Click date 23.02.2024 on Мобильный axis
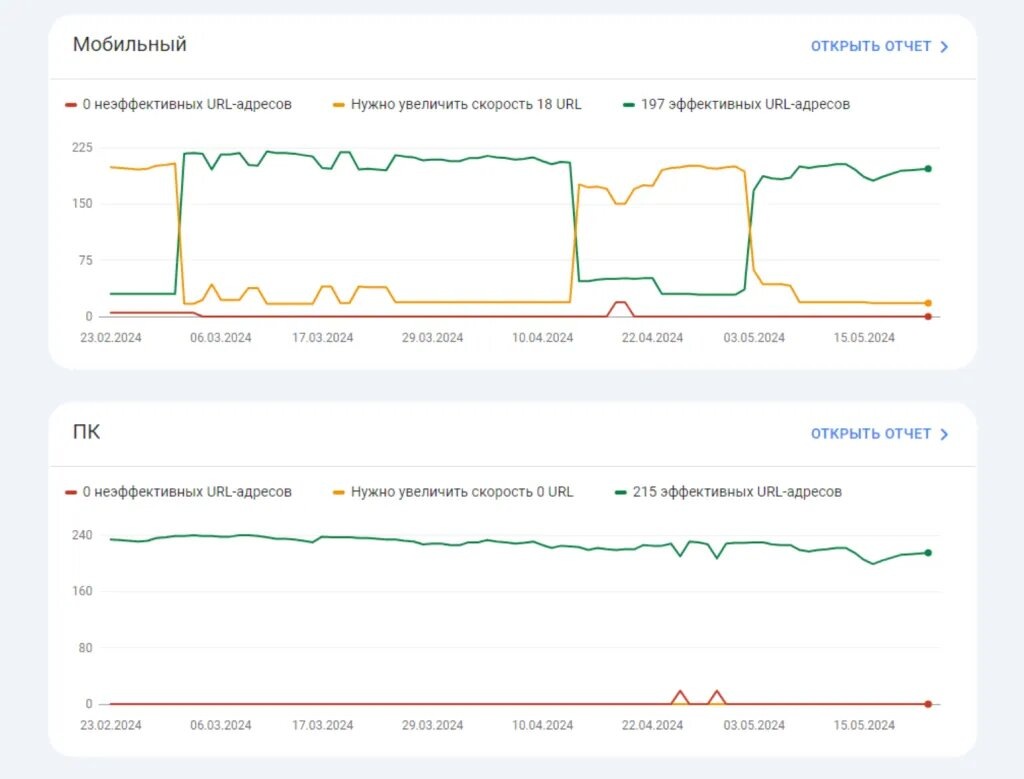The height and width of the screenshot is (779, 1024). tap(111, 338)
